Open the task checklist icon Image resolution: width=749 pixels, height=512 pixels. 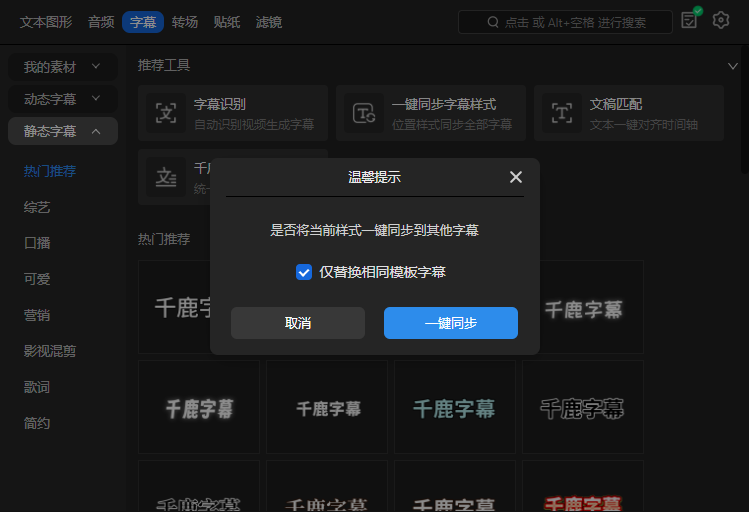pyautogui.click(x=690, y=19)
